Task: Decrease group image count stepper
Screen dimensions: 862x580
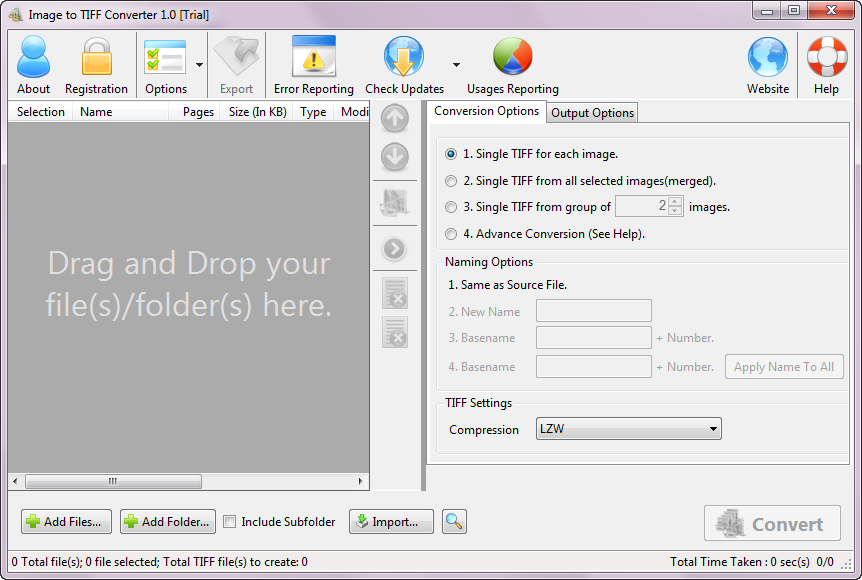Action: (676, 211)
